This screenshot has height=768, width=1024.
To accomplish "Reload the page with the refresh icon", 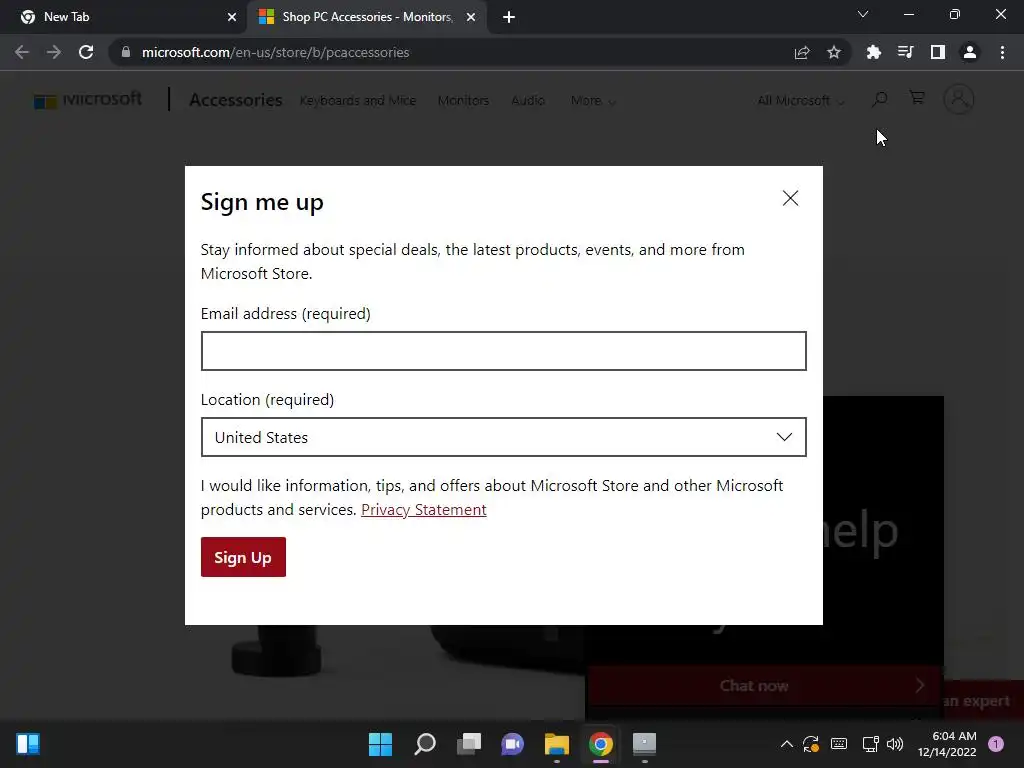I will tap(86, 52).
